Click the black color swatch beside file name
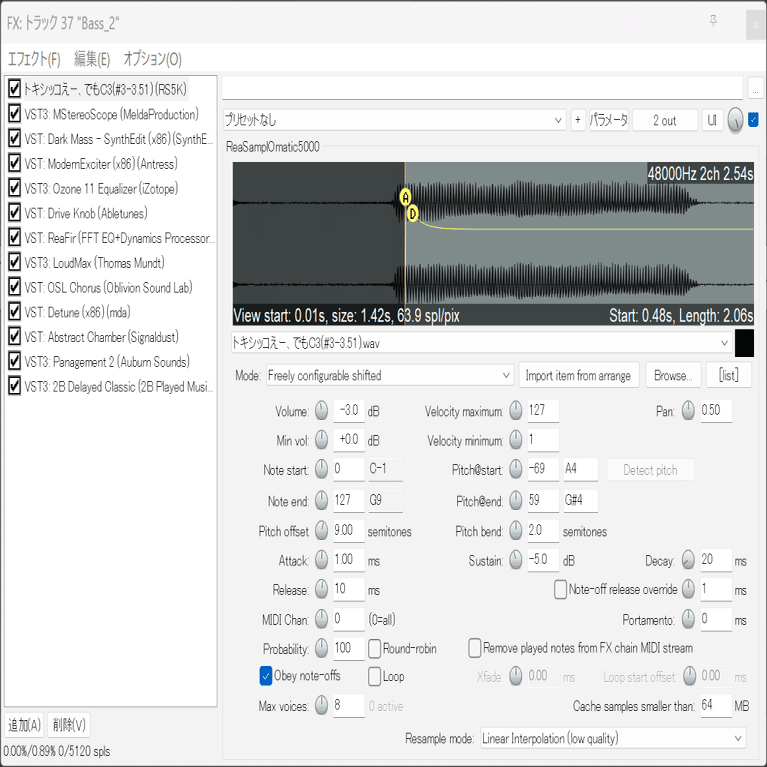767x767 pixels. (x=744, y=343)
